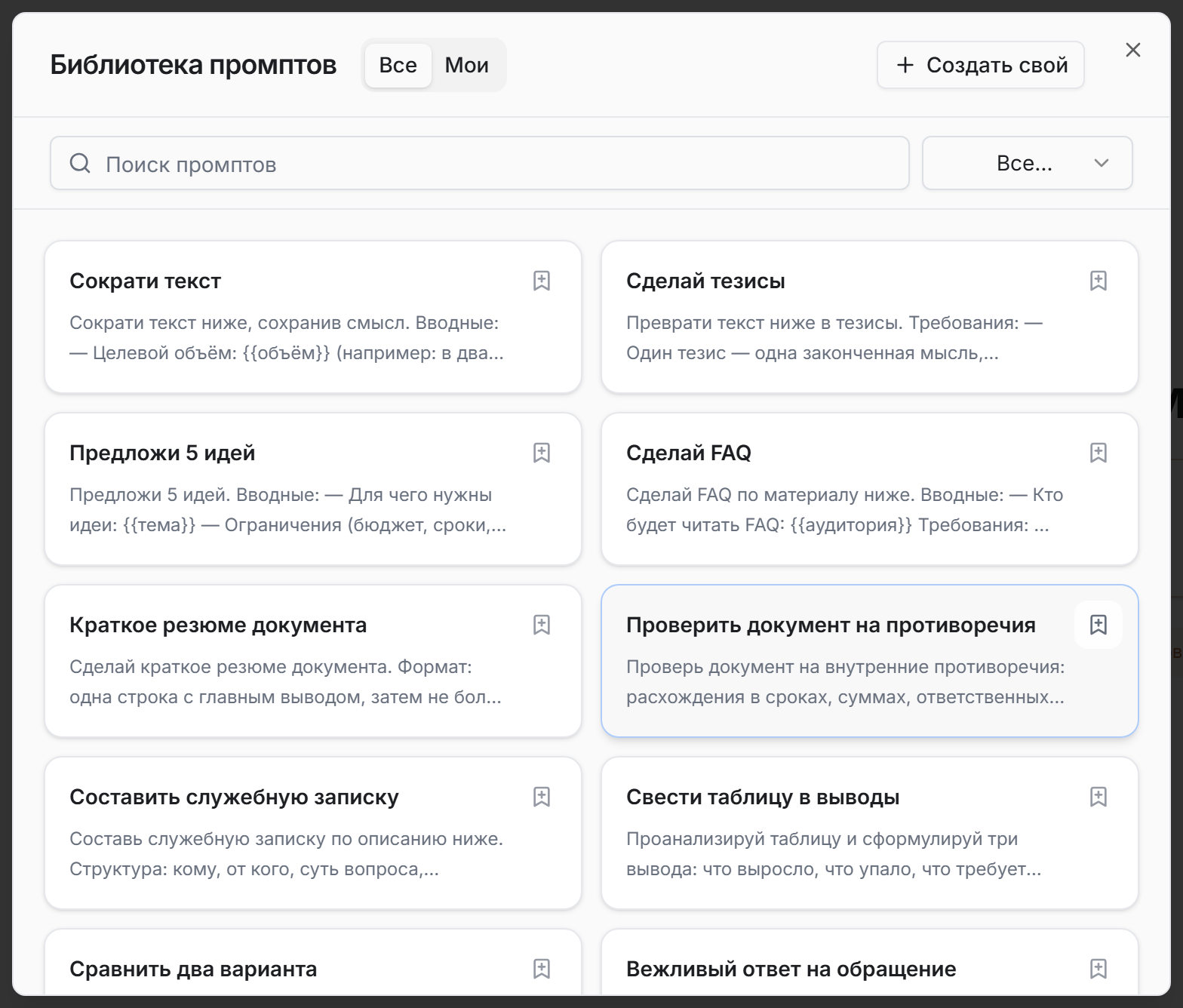This screenshot has width=1183, height=1008.
Task: Bookmark "Свести таблицу в выводы" prompt
Action: 1098,797
